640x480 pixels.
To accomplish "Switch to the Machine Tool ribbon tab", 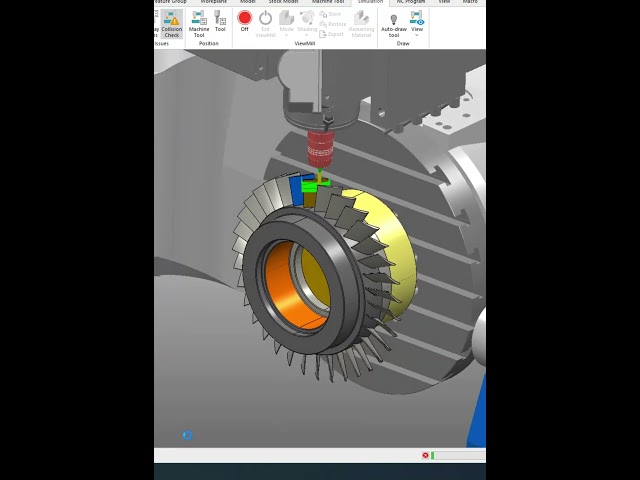I will (328, 2).
